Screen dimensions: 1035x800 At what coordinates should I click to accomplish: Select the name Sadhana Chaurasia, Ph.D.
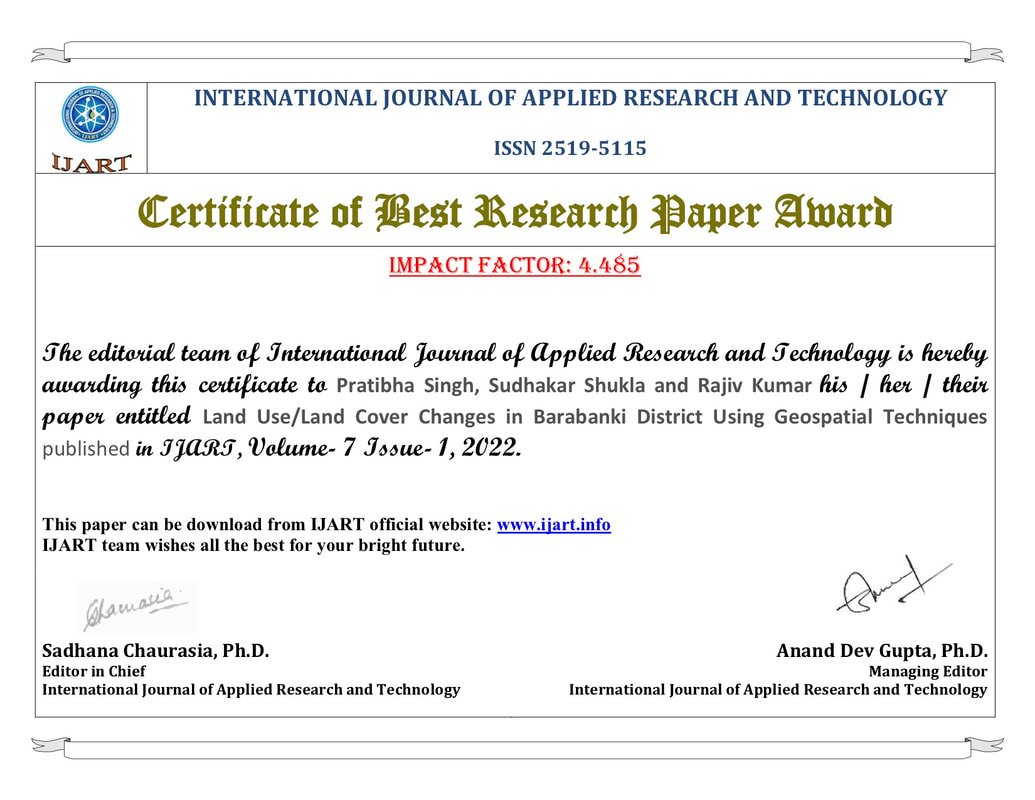(x=156, y=651)
